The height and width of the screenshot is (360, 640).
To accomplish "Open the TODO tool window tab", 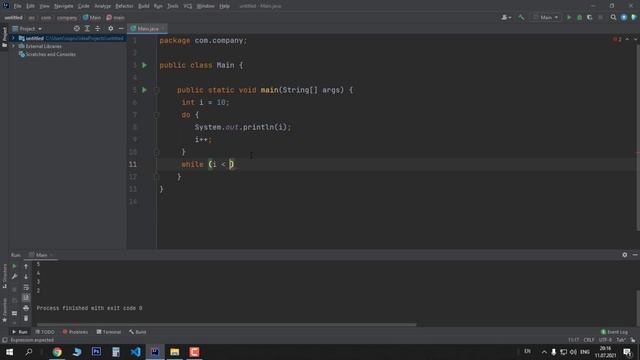I will 45,332.
